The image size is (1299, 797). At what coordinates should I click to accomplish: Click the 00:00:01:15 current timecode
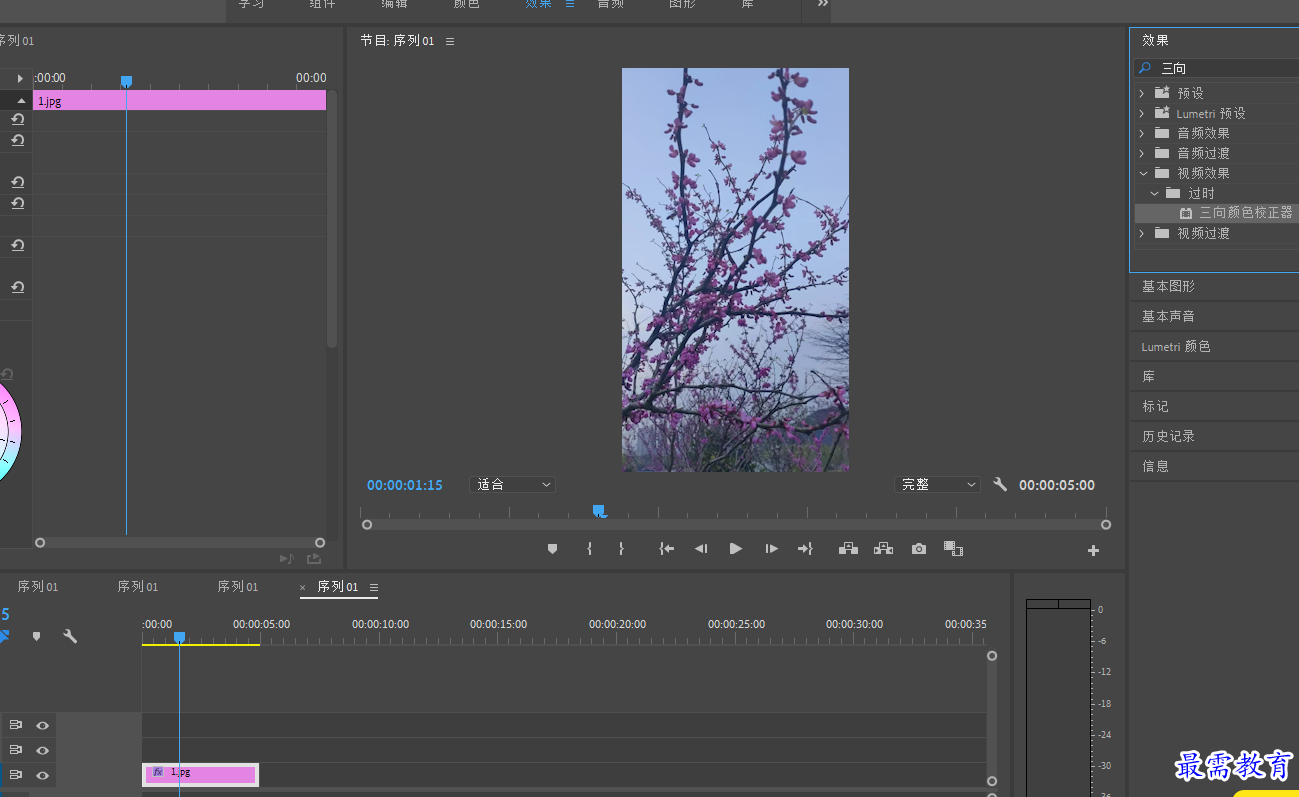[x=405, y=485]
